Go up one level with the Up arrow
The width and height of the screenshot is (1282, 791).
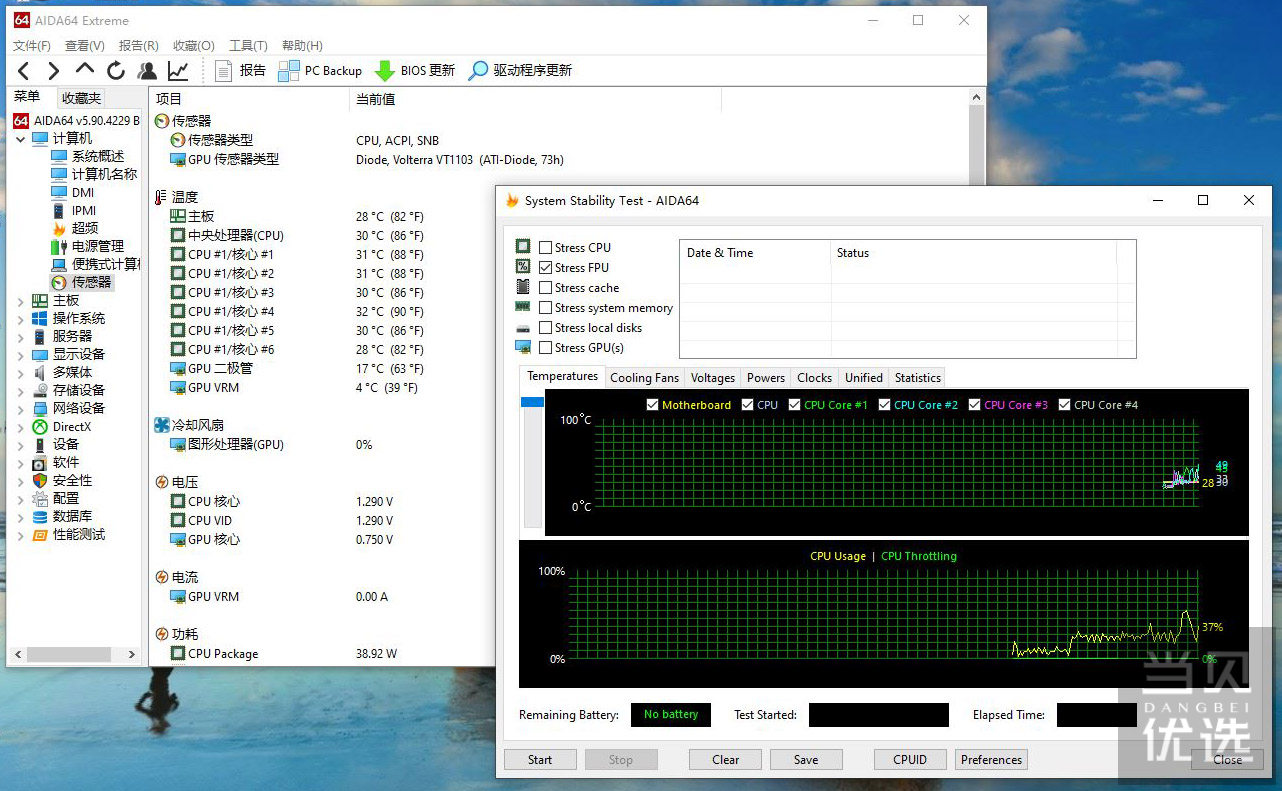click(x=85, y=70)
